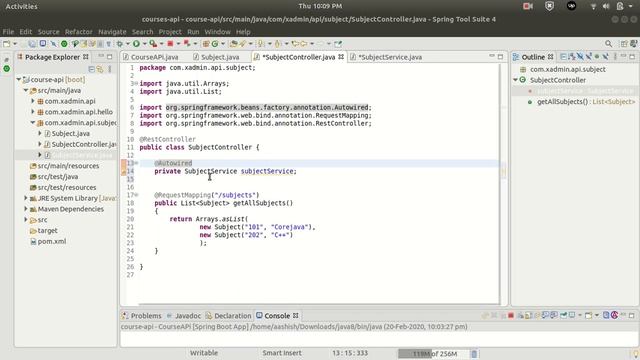Select the target folder in Package Explorer

pos(47,231)
